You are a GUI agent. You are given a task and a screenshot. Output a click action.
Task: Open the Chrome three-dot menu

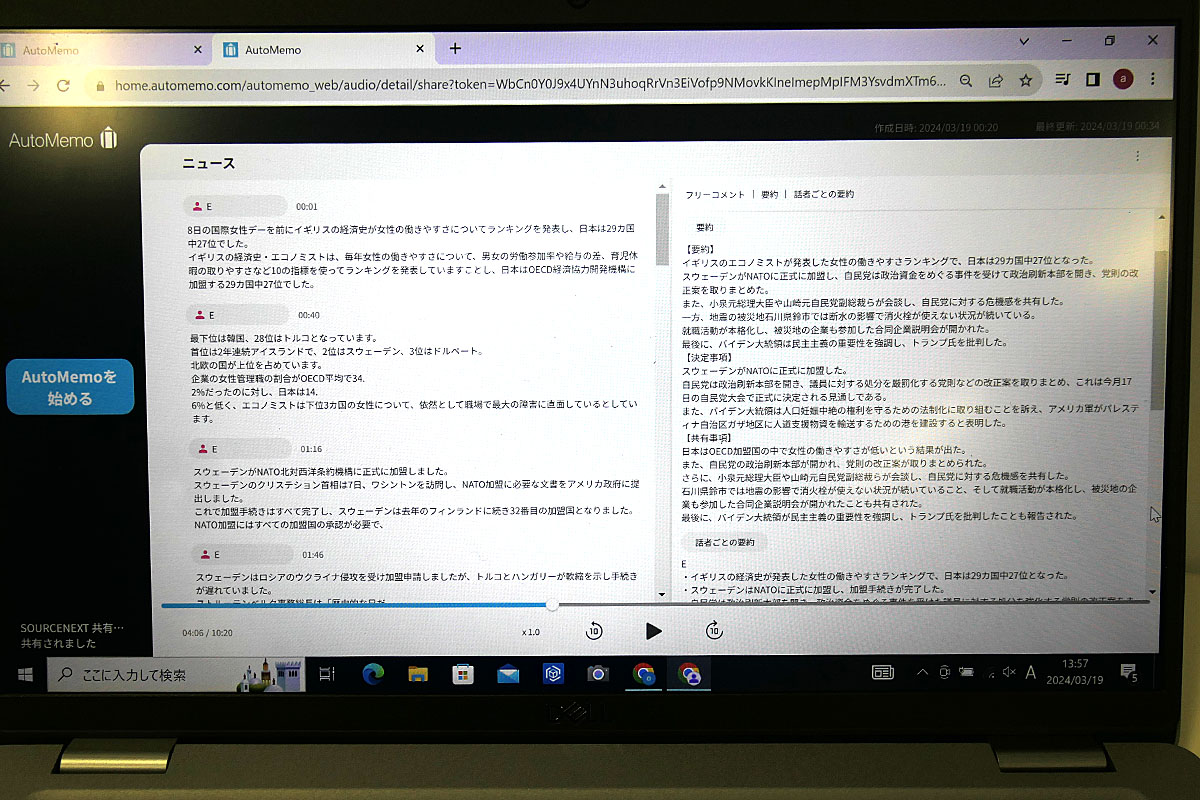click(x=1152, y=78)
